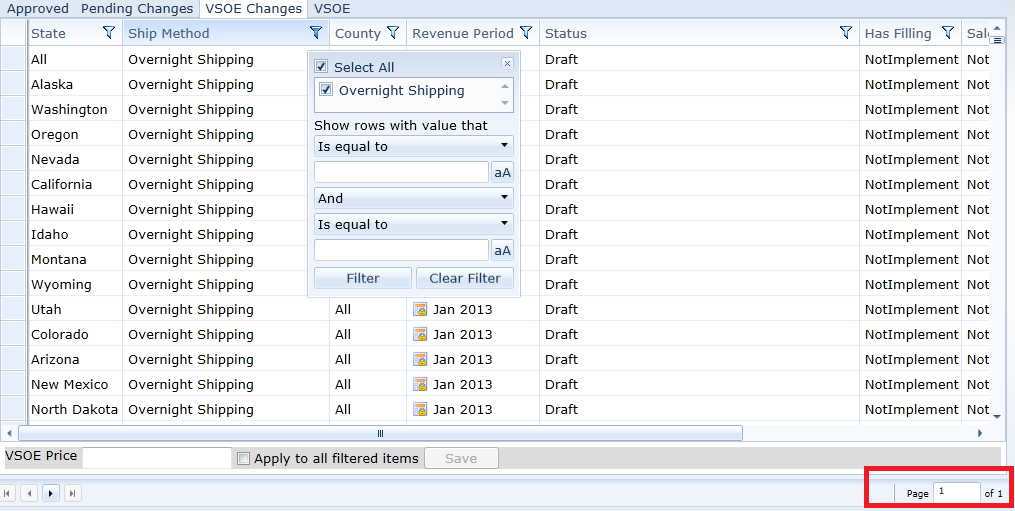Screen dimensions: 1015x511
Task: Open County column filter funnel
Action: tap(393, 33)
